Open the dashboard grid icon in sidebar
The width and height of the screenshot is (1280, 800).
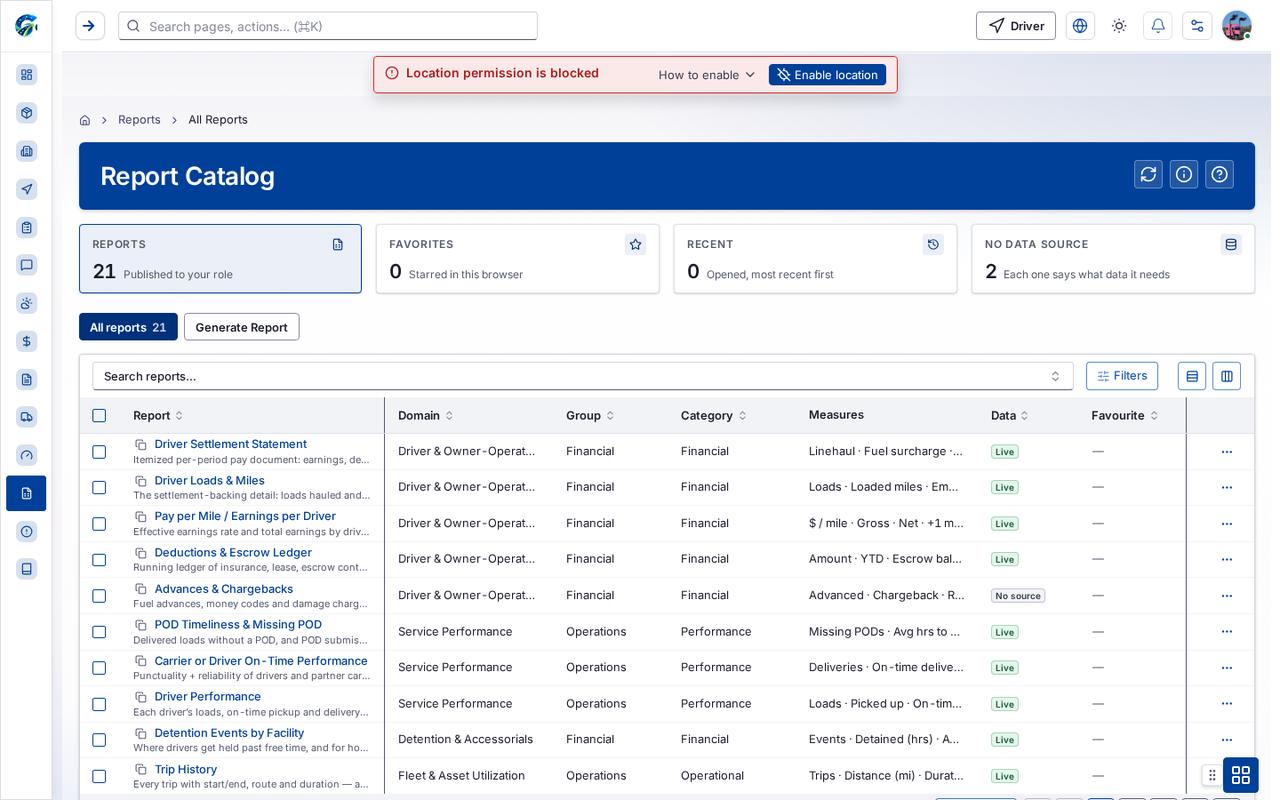(27, 75)
